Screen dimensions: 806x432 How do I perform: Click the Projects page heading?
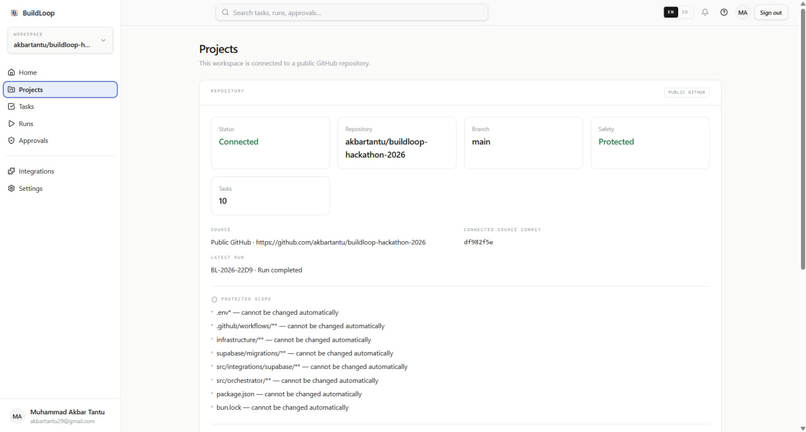218,49
